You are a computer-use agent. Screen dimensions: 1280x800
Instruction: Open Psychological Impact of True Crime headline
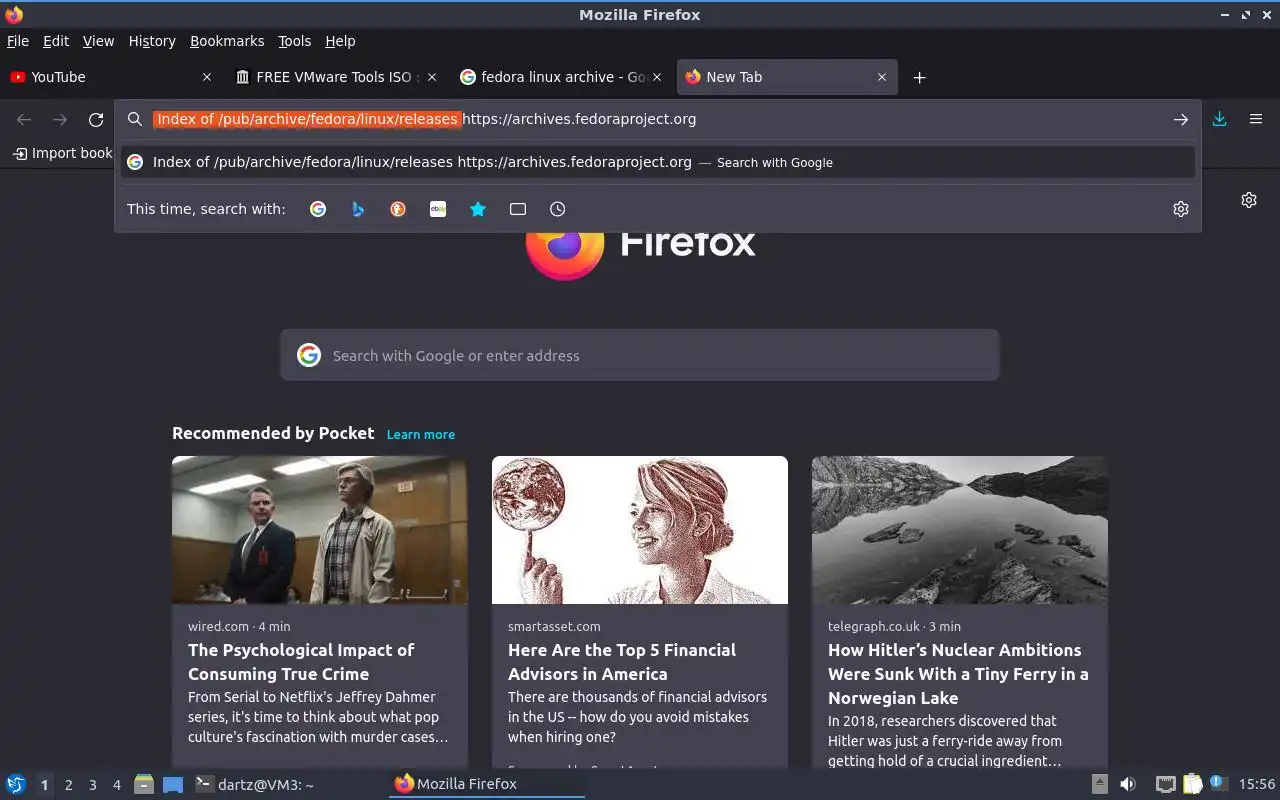point(301,662)
